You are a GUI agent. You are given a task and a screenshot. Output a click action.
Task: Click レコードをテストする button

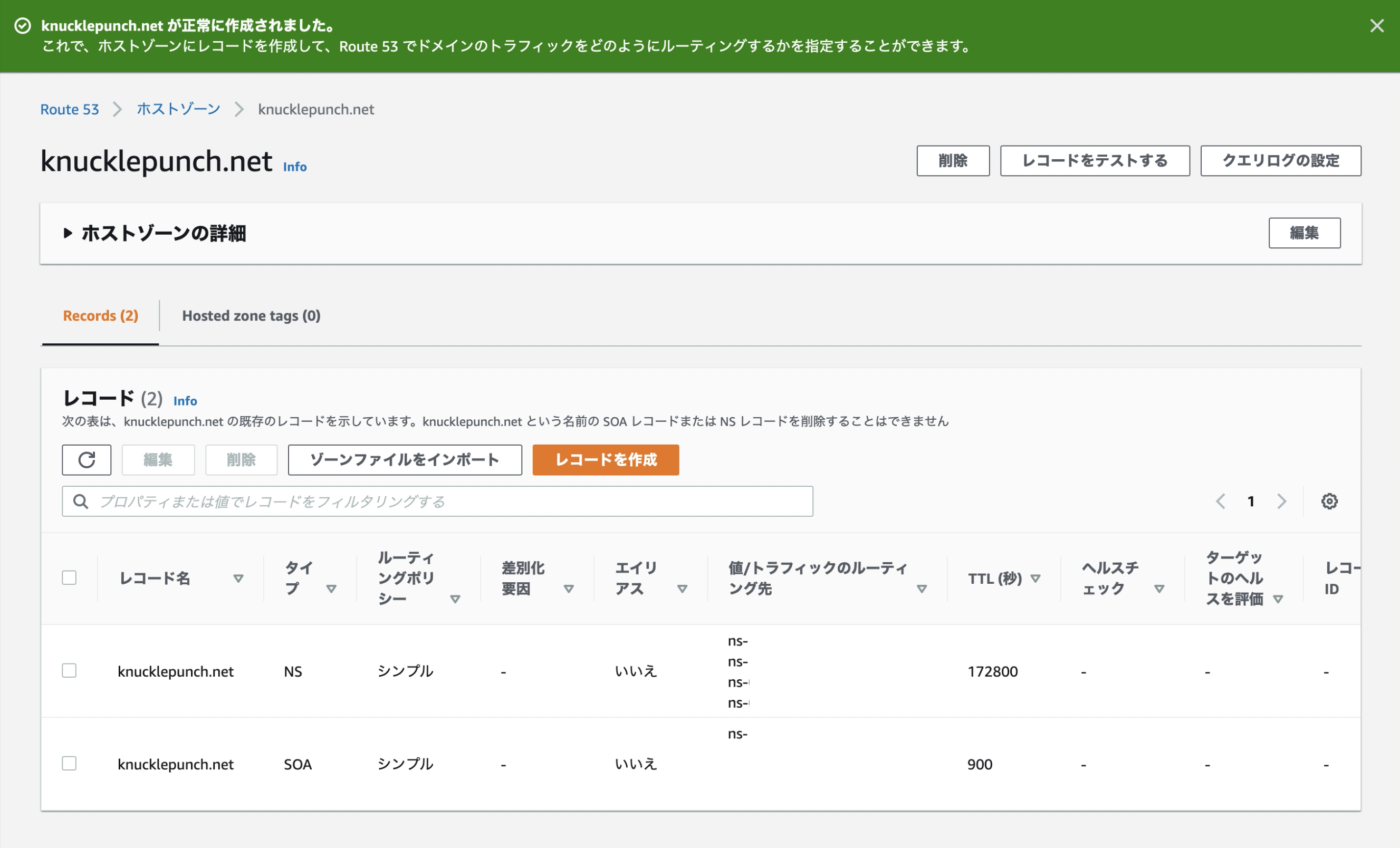1095,161
